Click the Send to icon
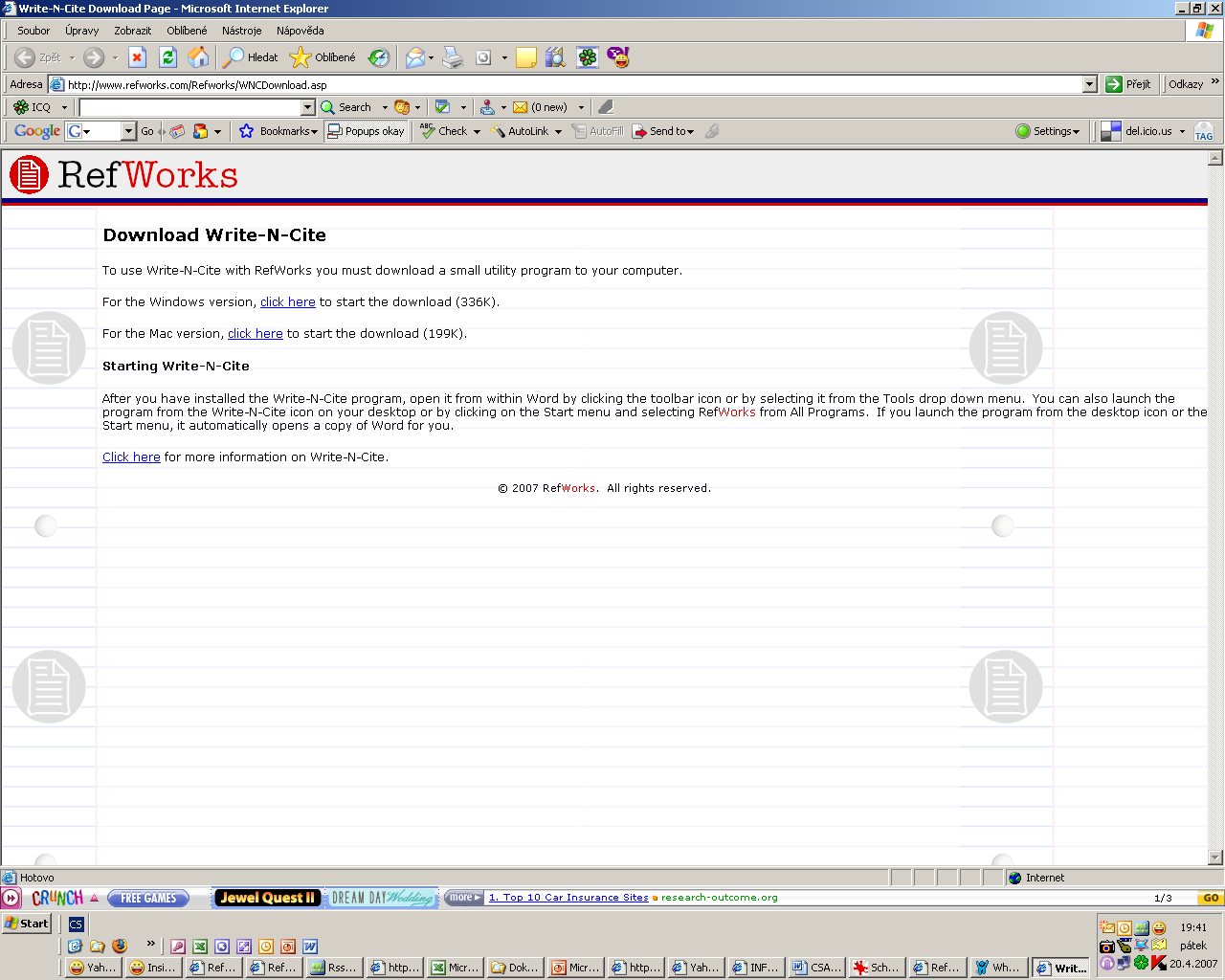Viewport: 1225px width, 980px height. pyautogui.click(x=639, y=131)
